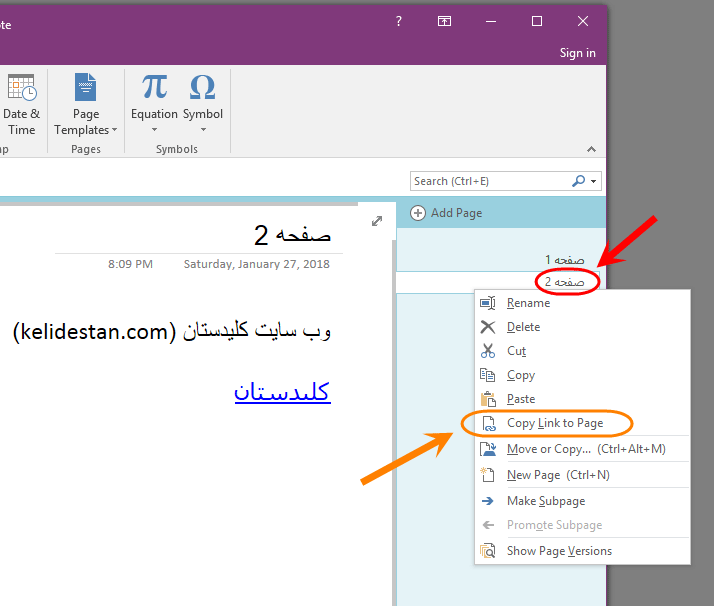The height and width of the screenshot is (606, 714).
Task: Click the scissors Cut icon
Action: pyautogui.click(x=488, y=351)
